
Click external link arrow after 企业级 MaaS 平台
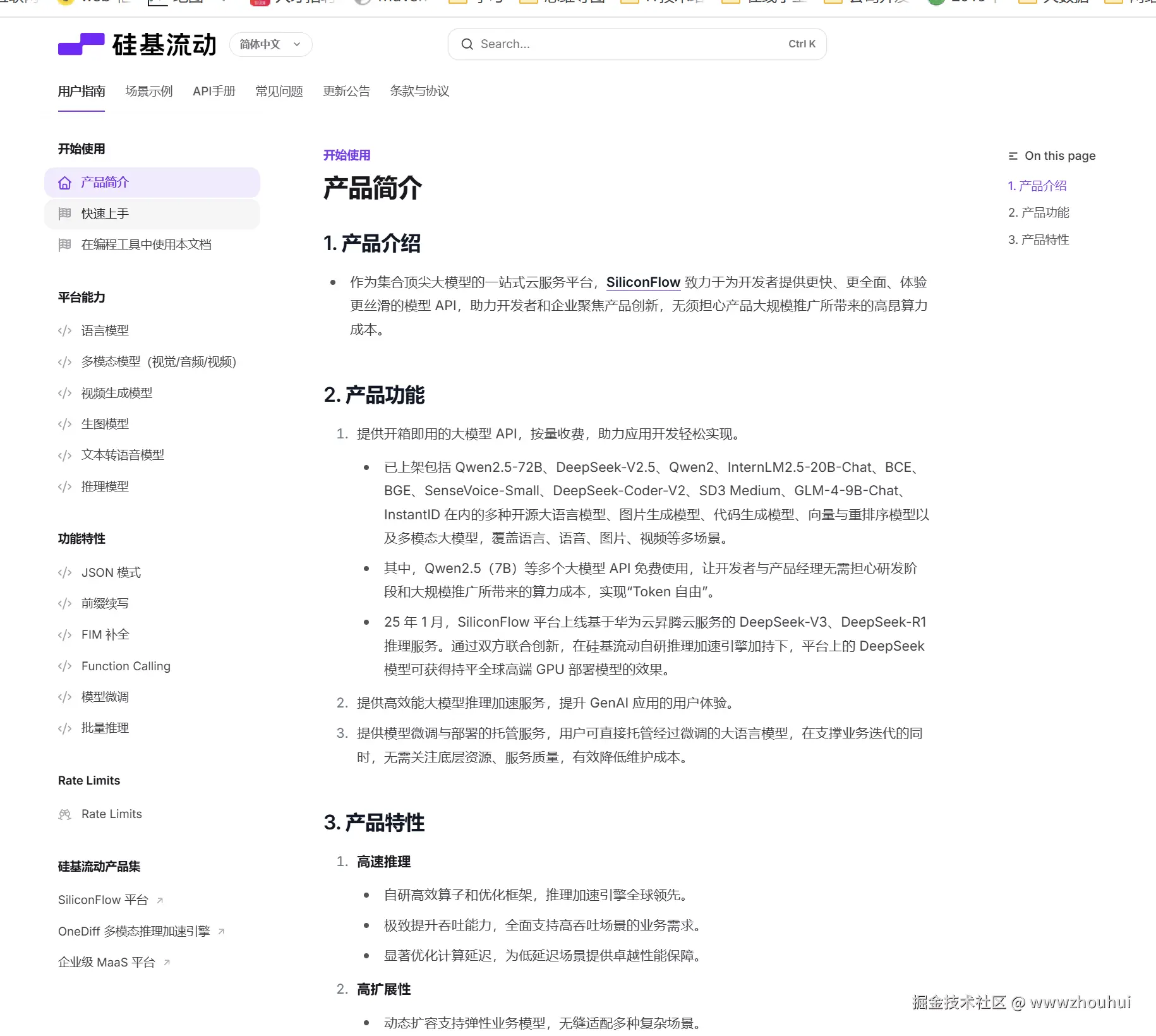(x=167, y=962)
